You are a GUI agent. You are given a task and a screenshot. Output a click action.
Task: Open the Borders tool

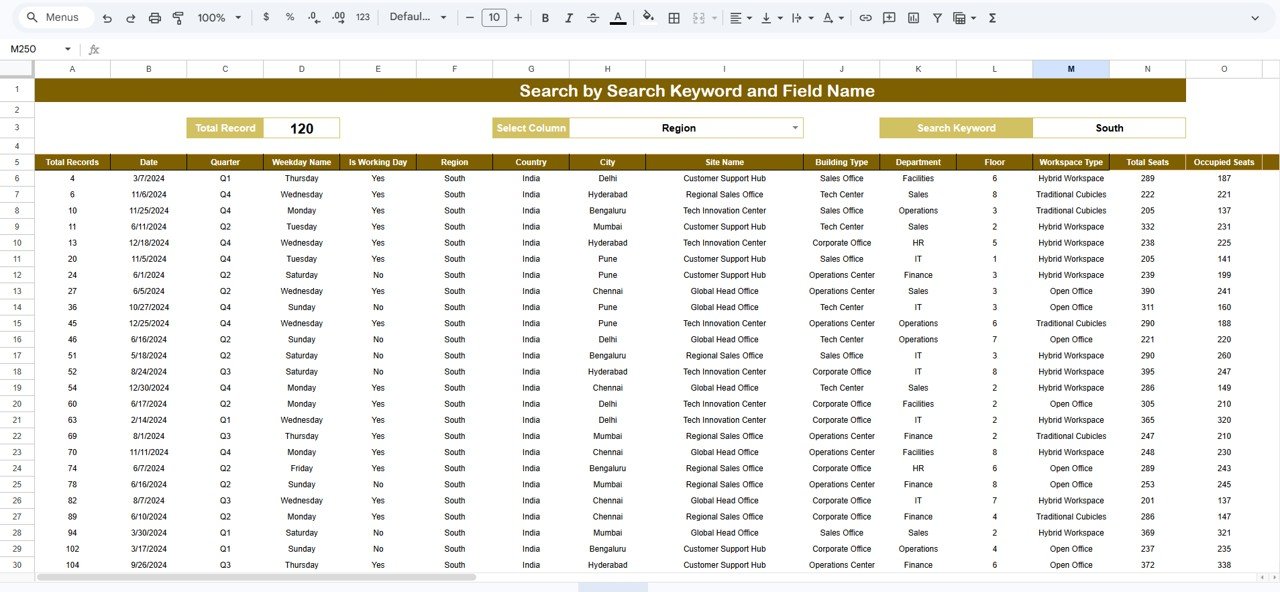coord(673,17)
